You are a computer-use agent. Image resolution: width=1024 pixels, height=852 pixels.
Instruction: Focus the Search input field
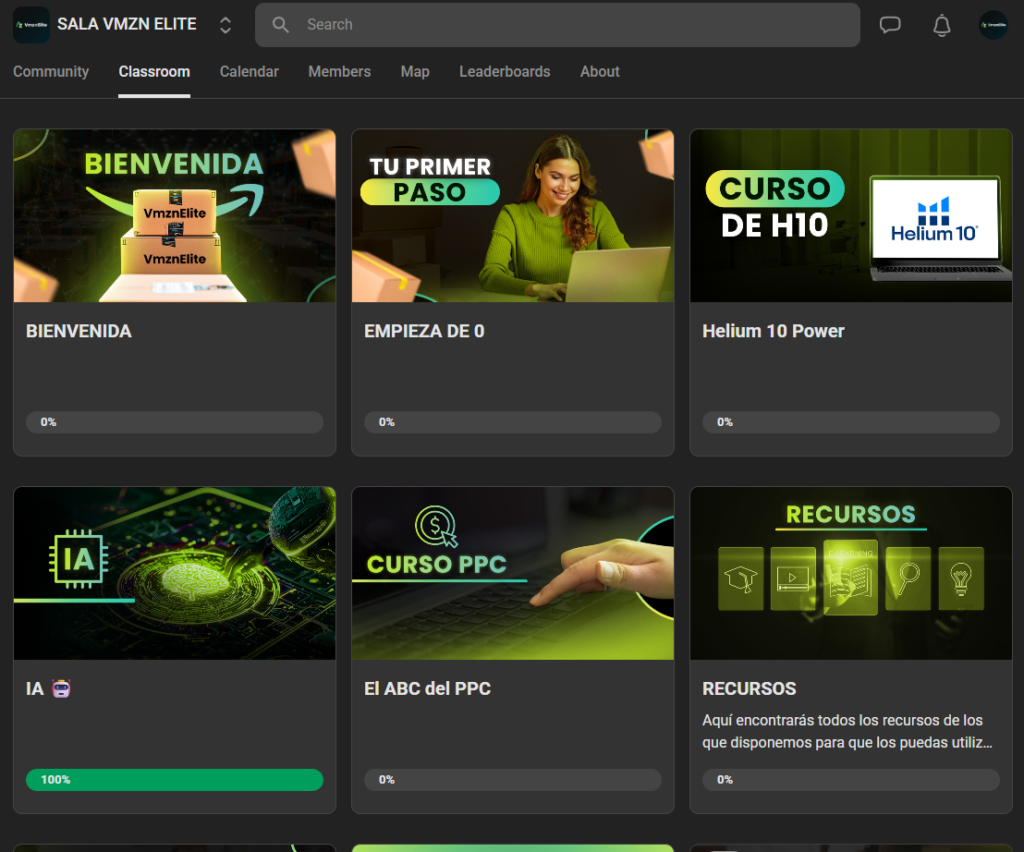click(557, 25)
